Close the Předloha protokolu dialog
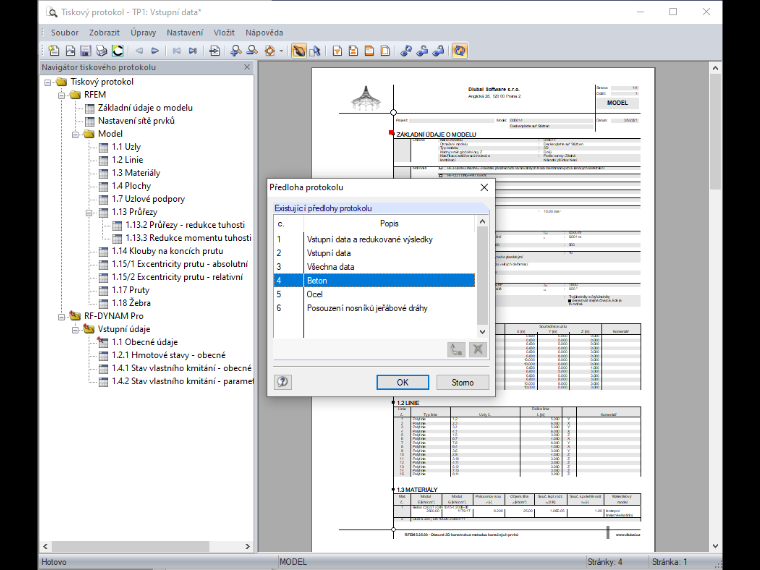 [x=484, y=188]
